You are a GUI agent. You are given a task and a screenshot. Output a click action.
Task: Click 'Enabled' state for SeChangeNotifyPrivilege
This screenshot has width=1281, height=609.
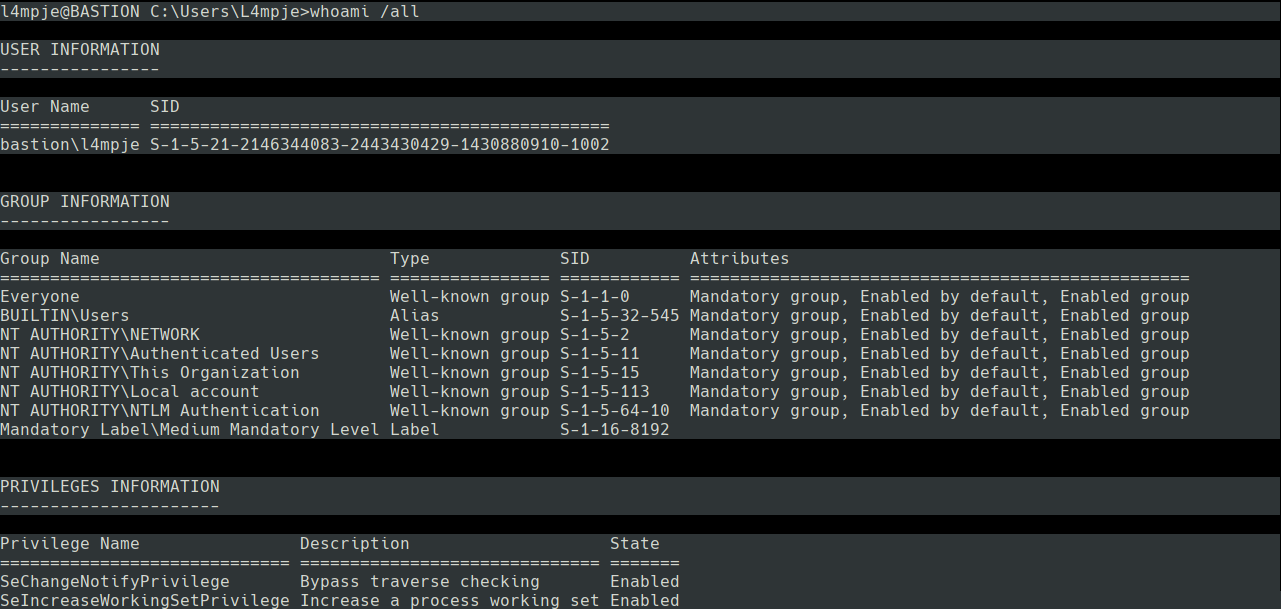pos(645,582)
